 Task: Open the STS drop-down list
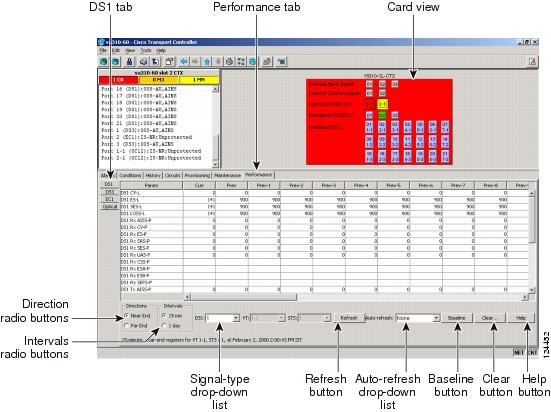coord(314,318)
